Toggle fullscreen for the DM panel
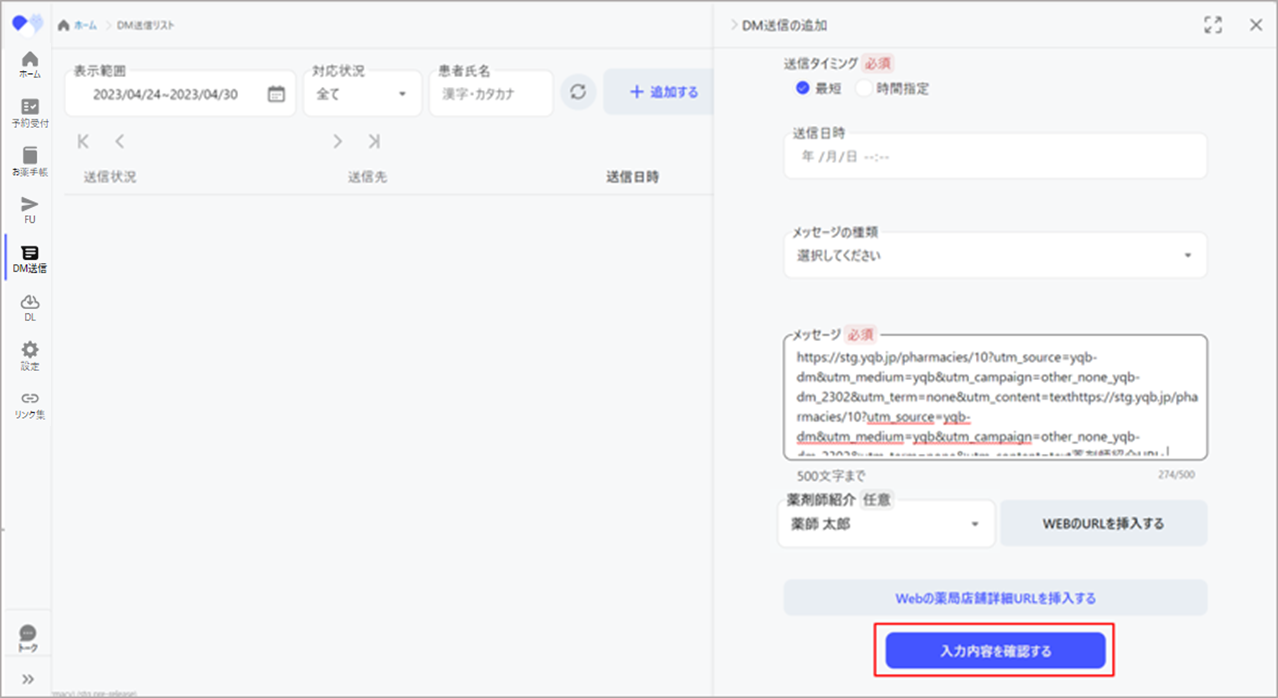 point(1213,25)
